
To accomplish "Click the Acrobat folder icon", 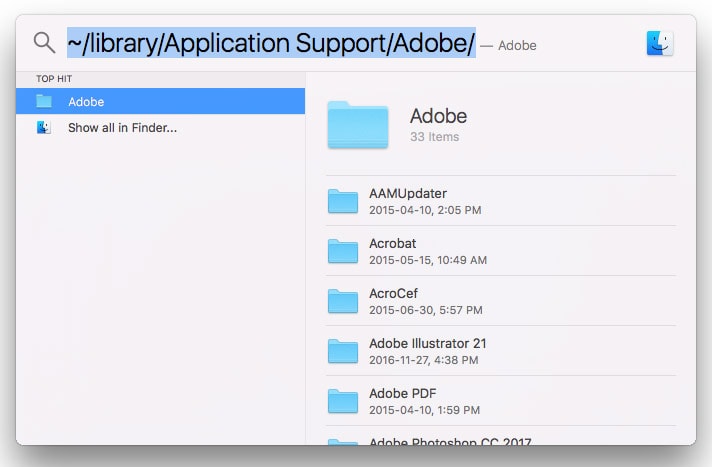I will point(343,251).
